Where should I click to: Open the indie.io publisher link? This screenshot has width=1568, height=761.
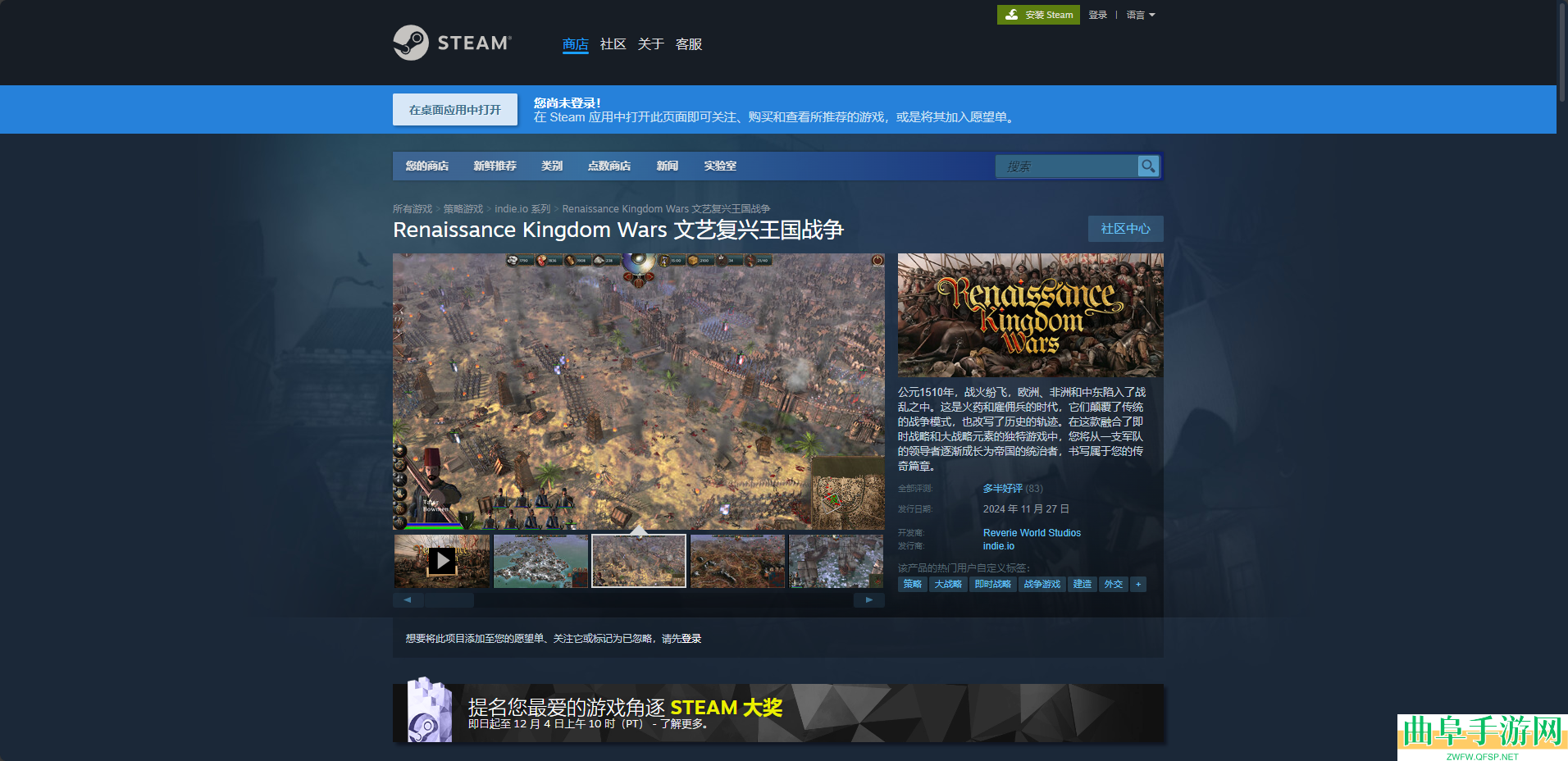coord(999,546)
